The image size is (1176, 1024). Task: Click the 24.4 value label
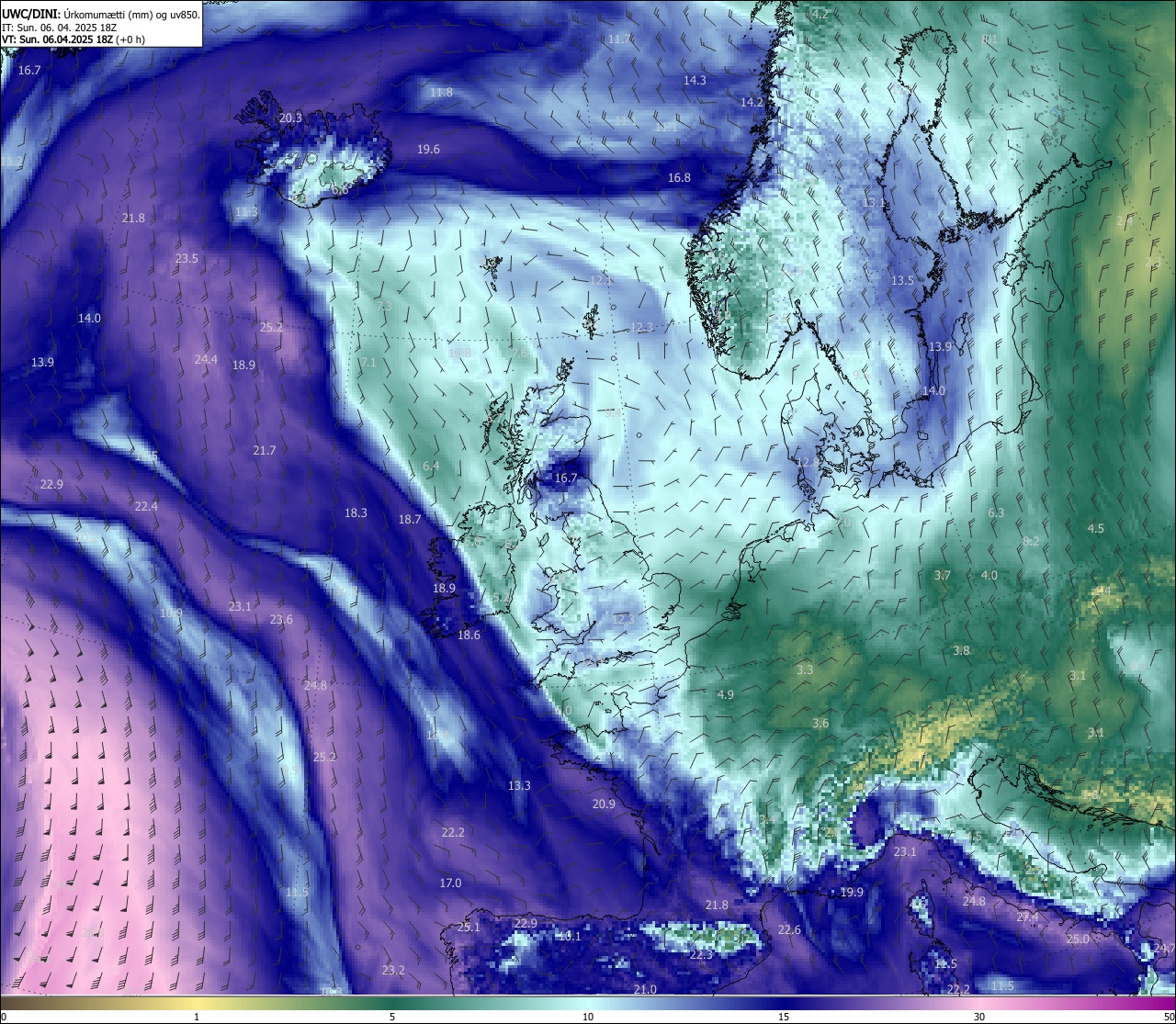206,359
